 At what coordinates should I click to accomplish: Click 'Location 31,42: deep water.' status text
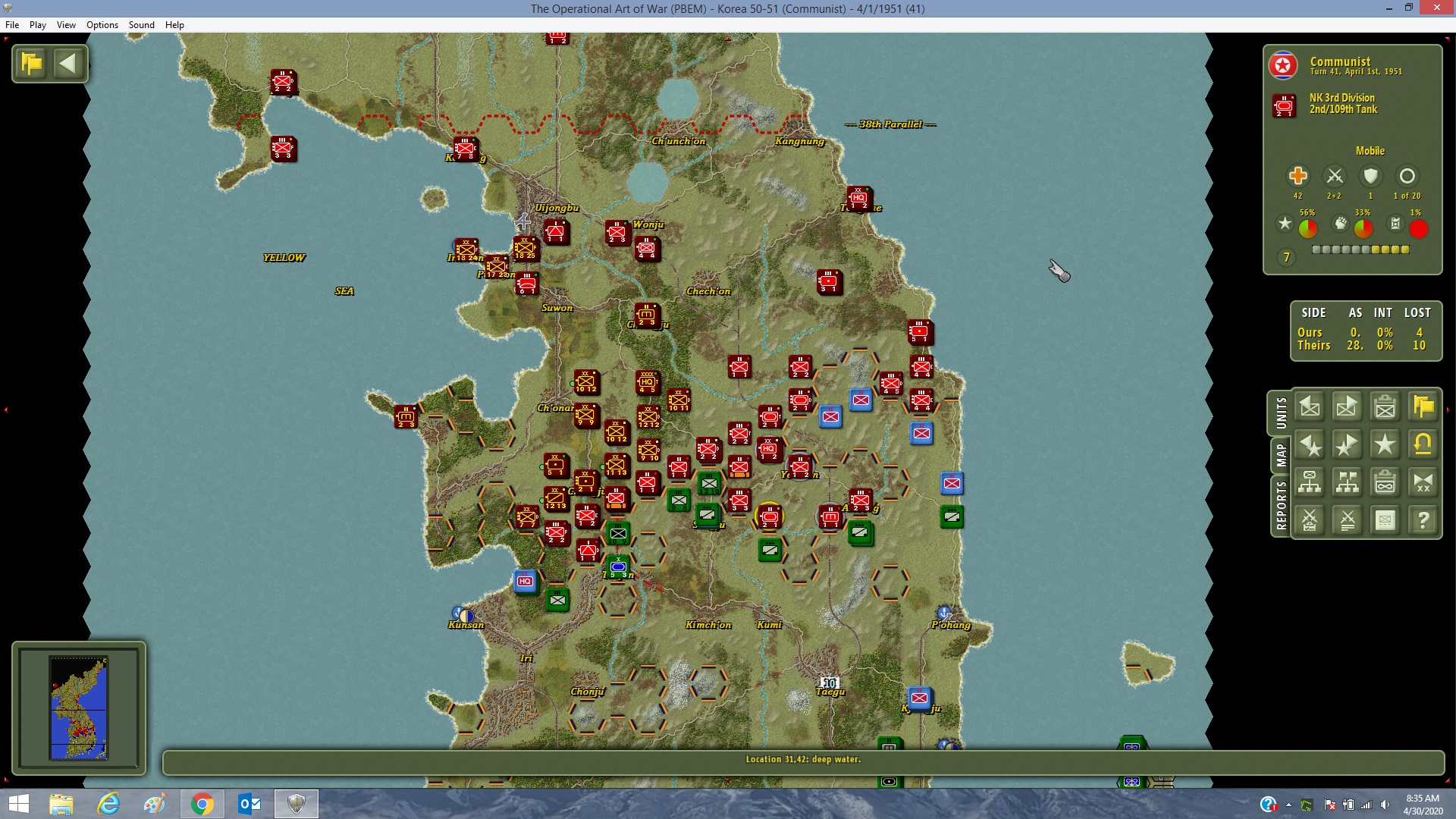click(803, 759)
